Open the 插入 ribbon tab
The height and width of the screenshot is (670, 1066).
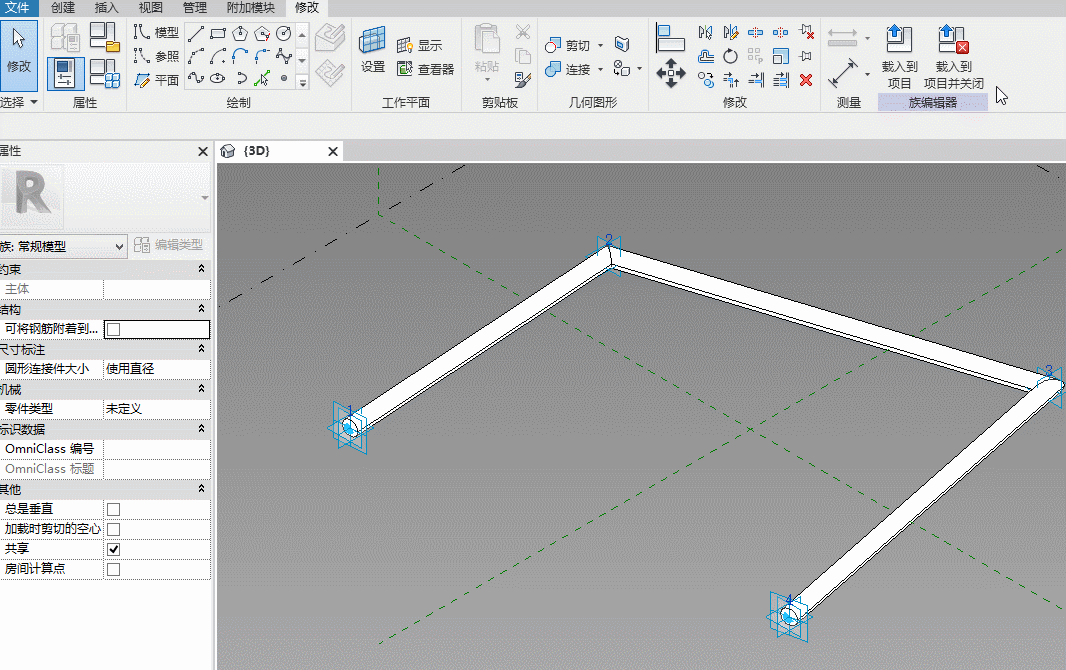(107, 7)
